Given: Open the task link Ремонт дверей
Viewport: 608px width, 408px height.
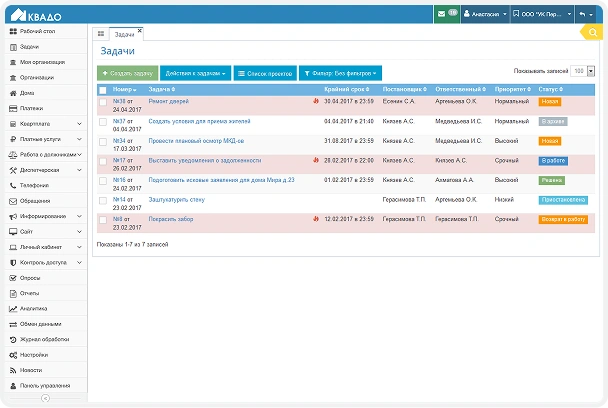Looking at the screenshot, I should pos(168,101).
